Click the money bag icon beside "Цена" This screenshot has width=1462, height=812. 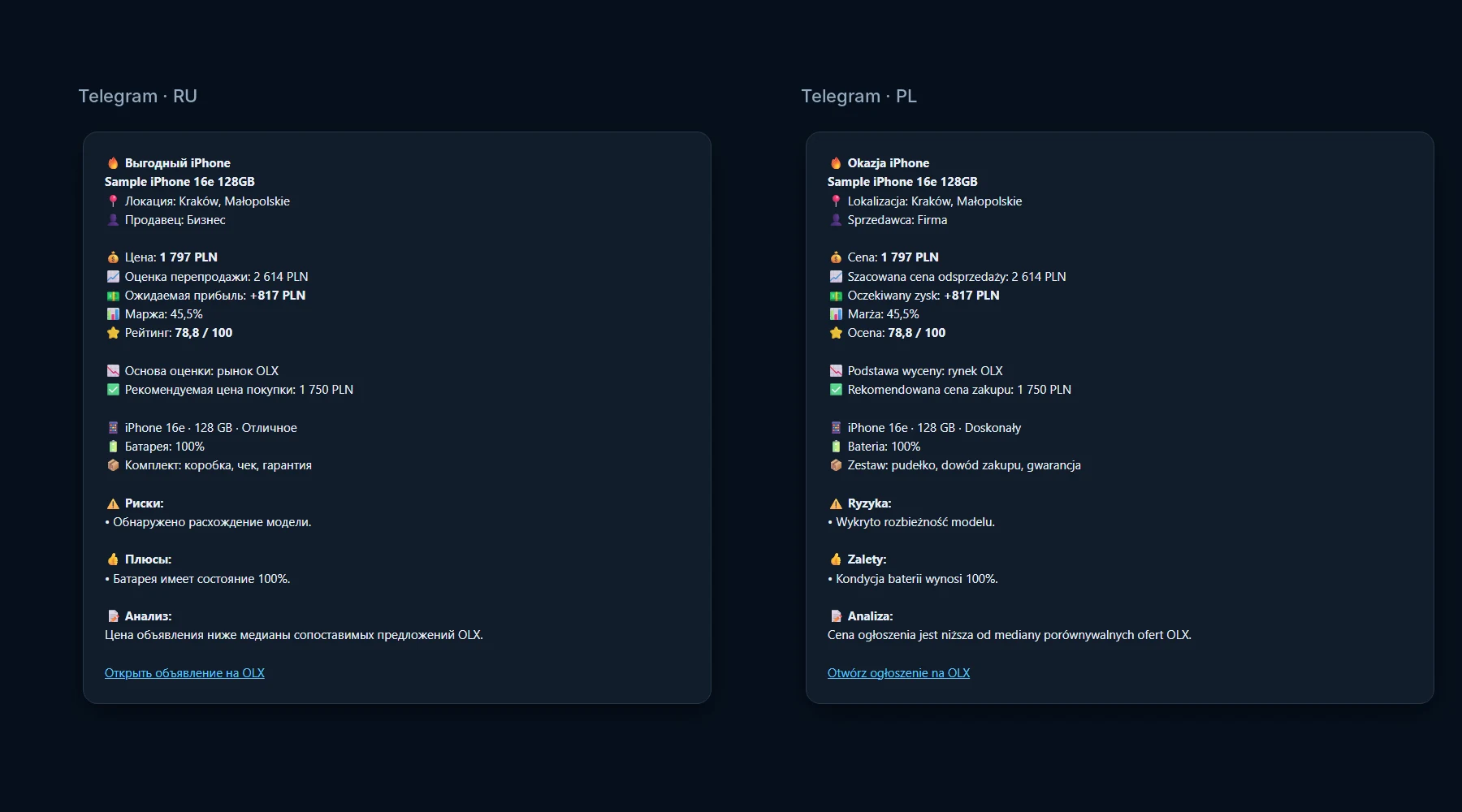pos(113,257)
